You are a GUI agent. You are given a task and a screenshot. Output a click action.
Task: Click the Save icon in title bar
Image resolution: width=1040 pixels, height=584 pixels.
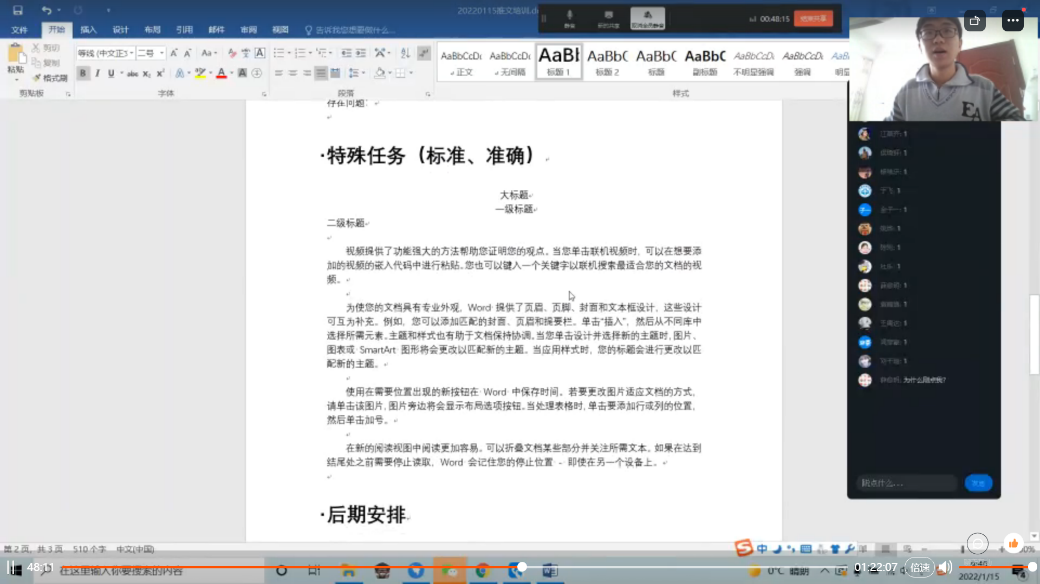(x=18, y=10)
